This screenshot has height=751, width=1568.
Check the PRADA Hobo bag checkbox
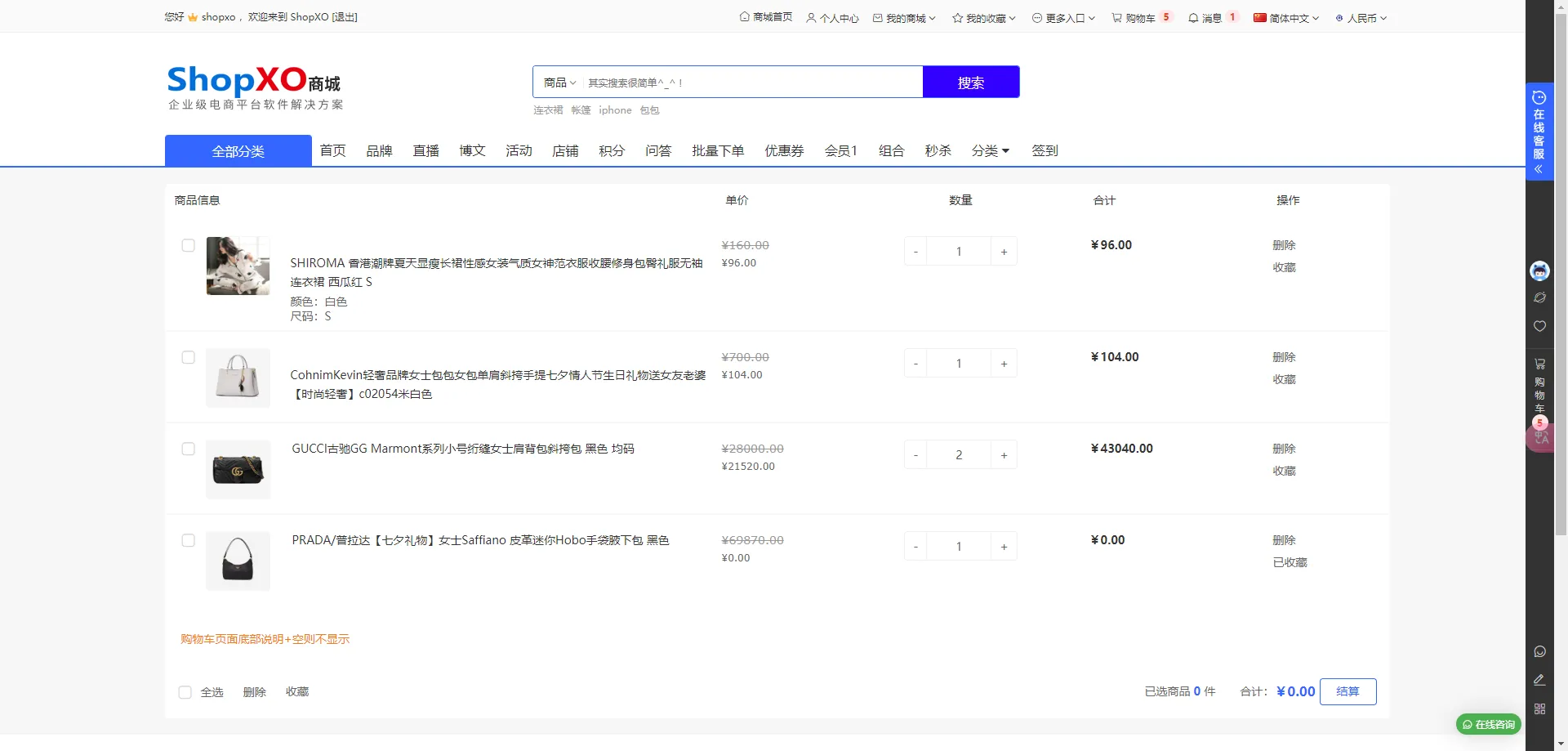click(189, 540)
